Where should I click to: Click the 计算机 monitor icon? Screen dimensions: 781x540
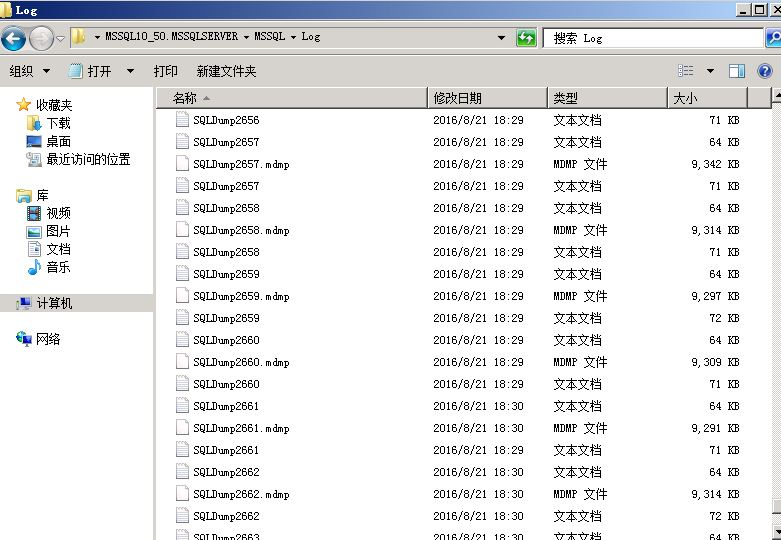(x=23, y=303)
